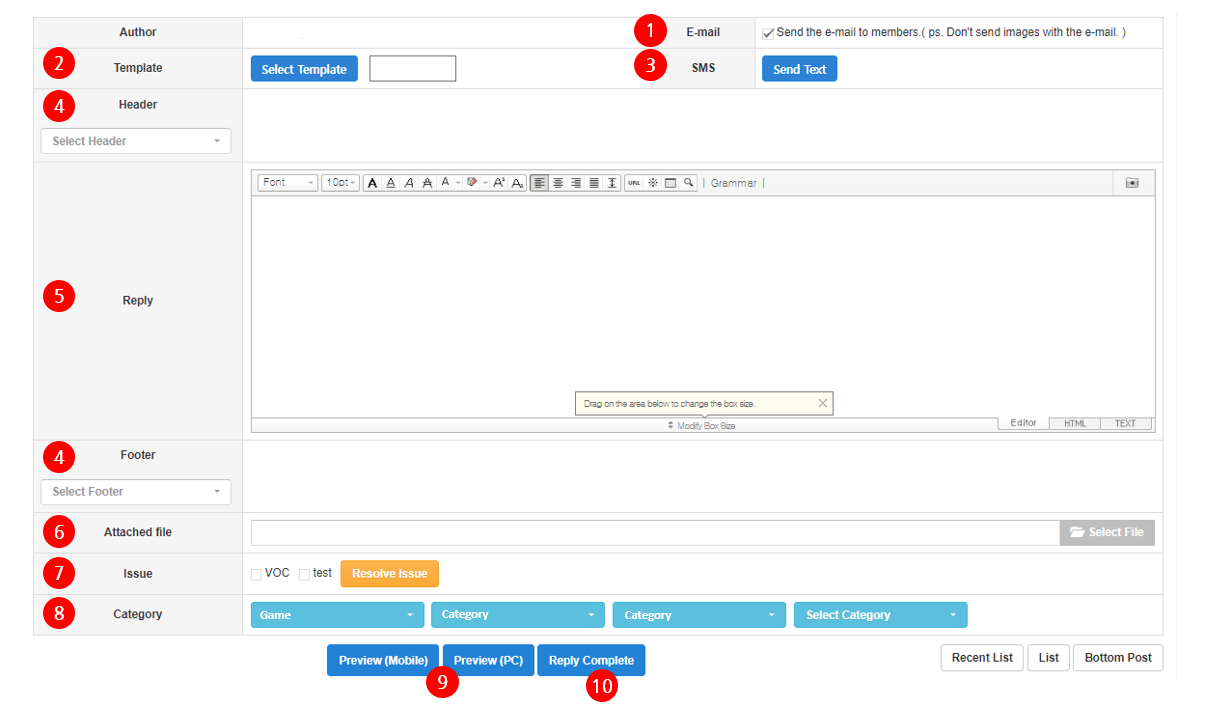Open the Select Header dropdown

[x=136, y=141]
